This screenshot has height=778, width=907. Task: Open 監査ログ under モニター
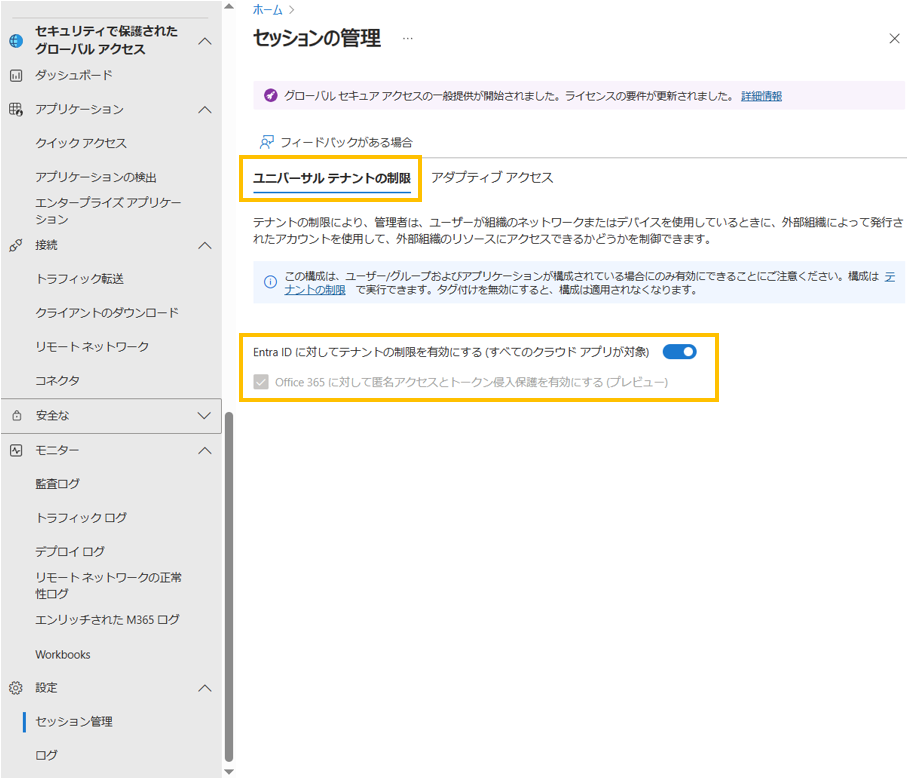[x=57, y=484]
